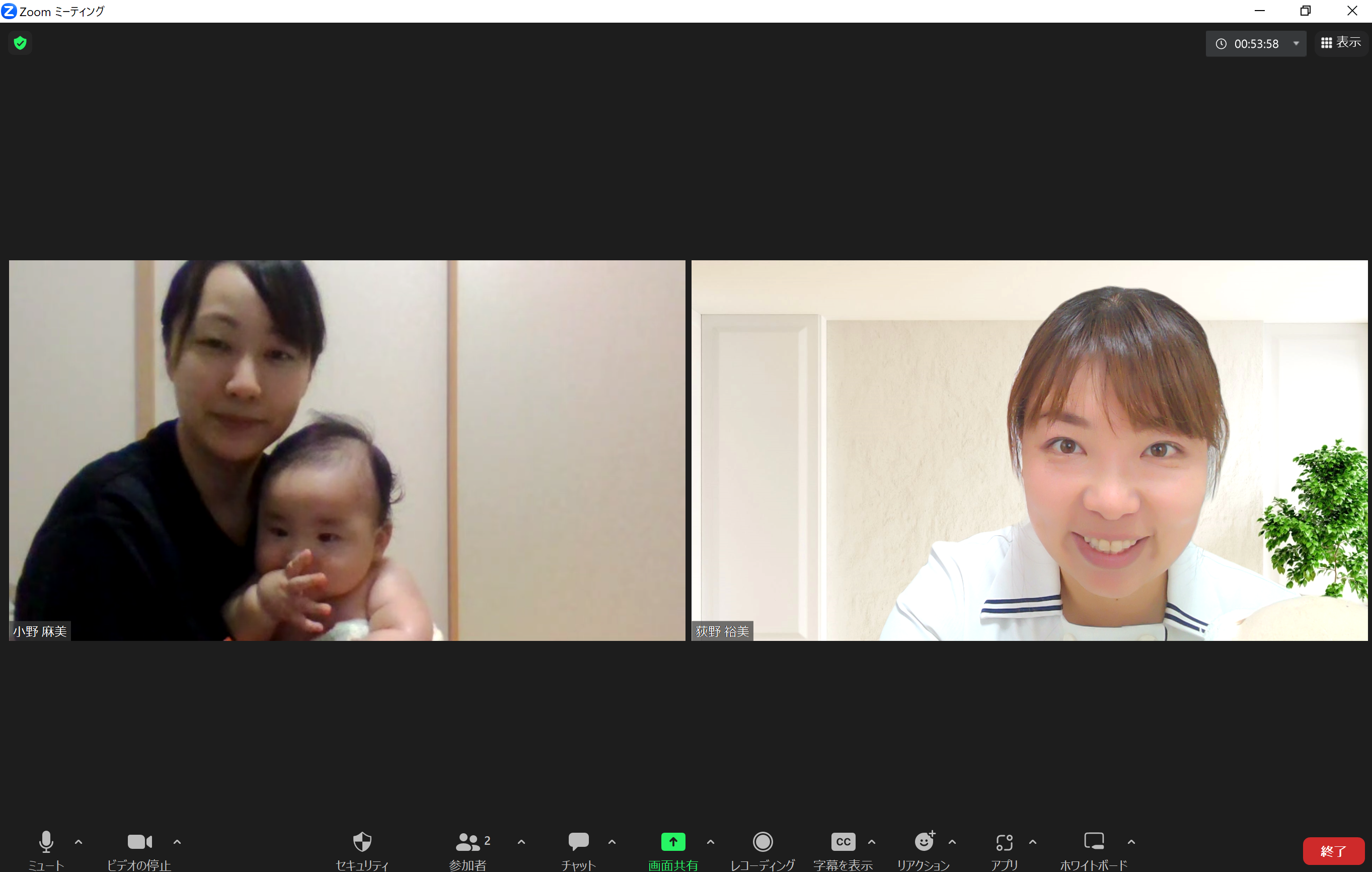Expand chevron next to participants
The image size is (1372, 872).
[521, 842]
